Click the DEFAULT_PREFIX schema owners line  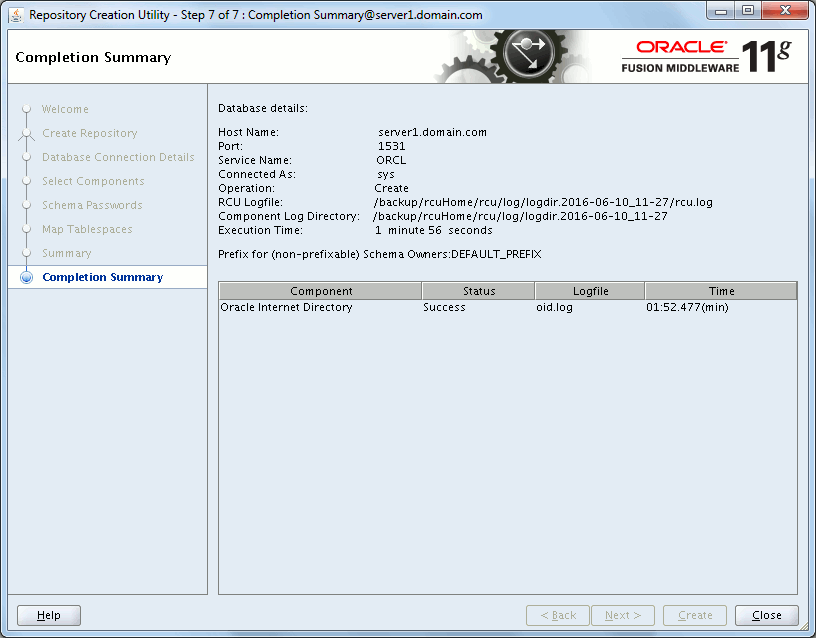380,254
